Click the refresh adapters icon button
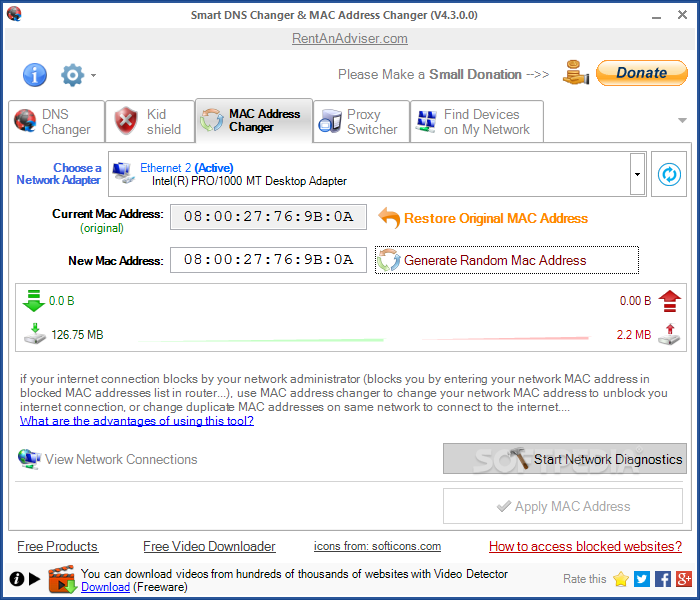700x600 pixels. 669,174
